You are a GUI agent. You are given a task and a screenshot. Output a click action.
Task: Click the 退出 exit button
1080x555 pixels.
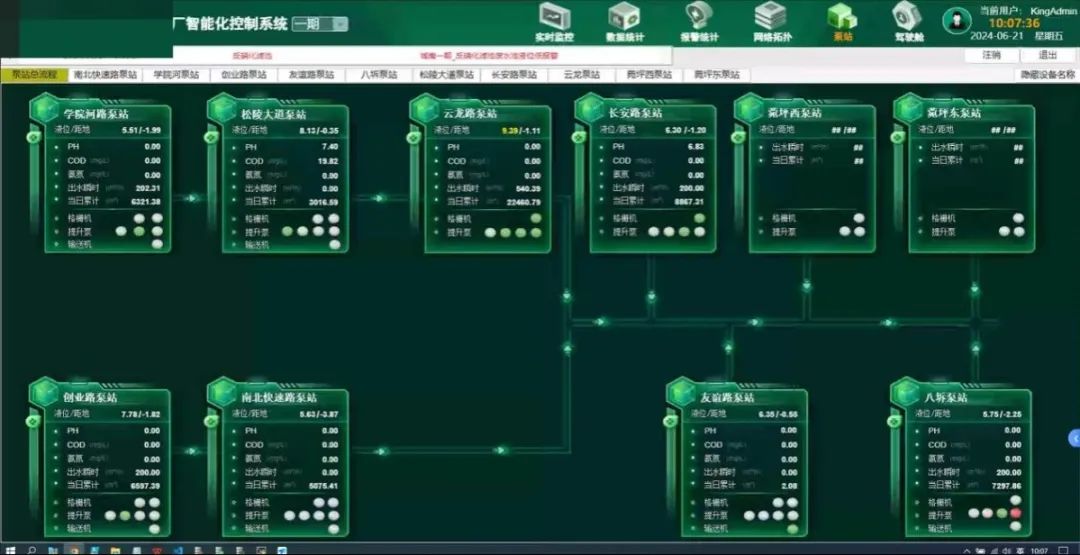(x=1047, y=55)
